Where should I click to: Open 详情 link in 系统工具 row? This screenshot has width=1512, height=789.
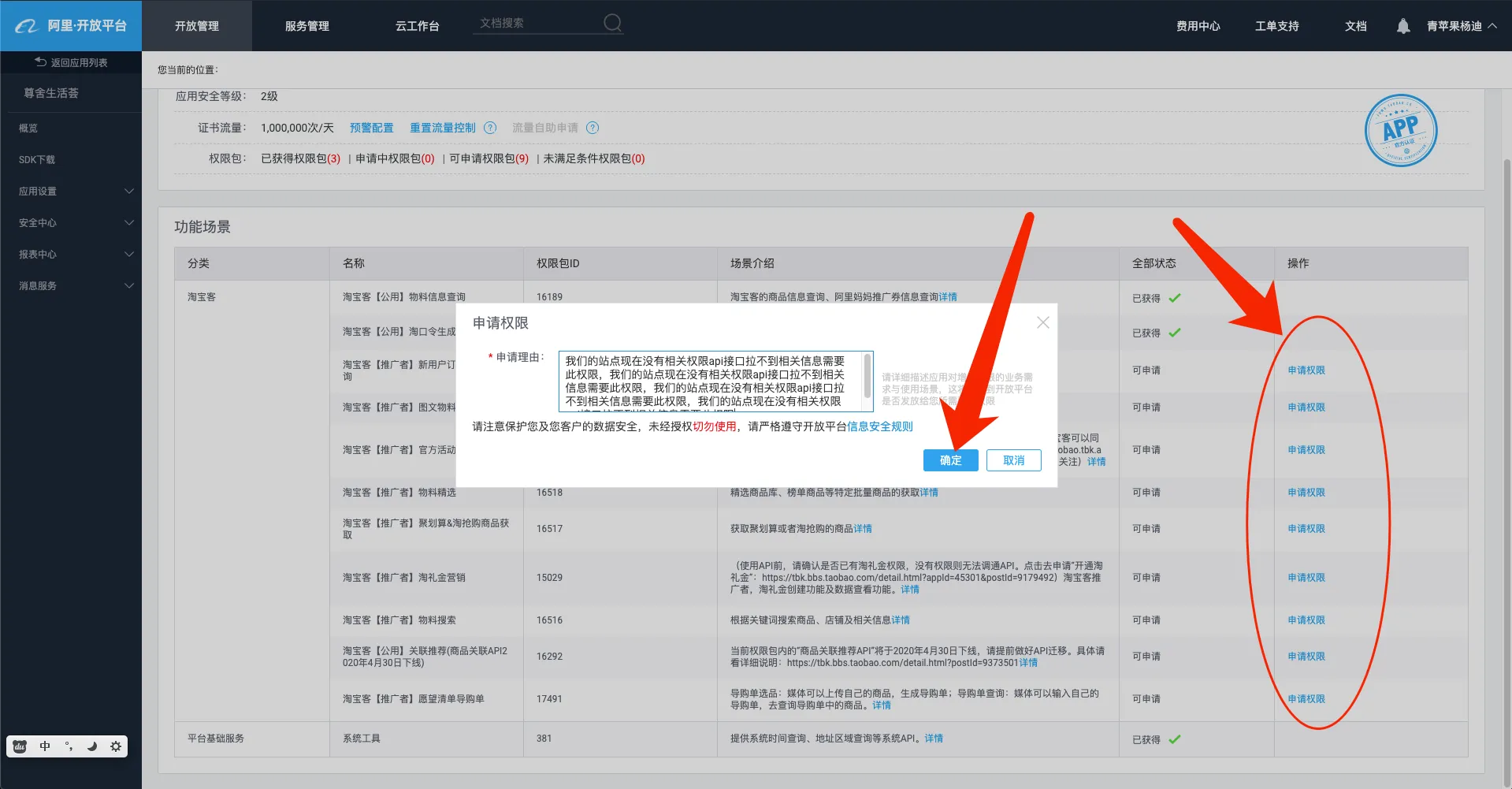tap(934, 739)
